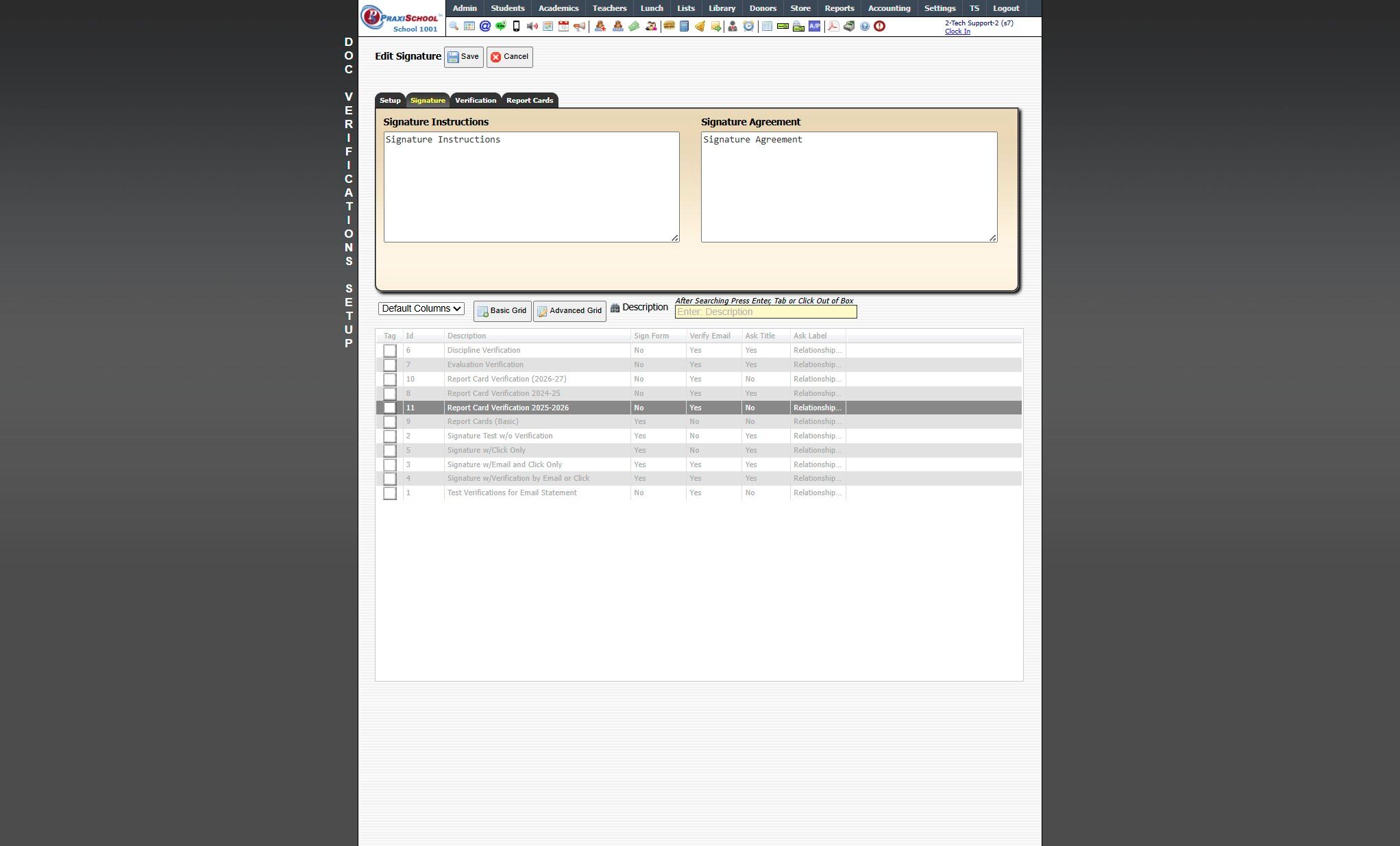Click the alarm clock icon
The width and height of the screenshot is (1400, 846).
point(748,26)
